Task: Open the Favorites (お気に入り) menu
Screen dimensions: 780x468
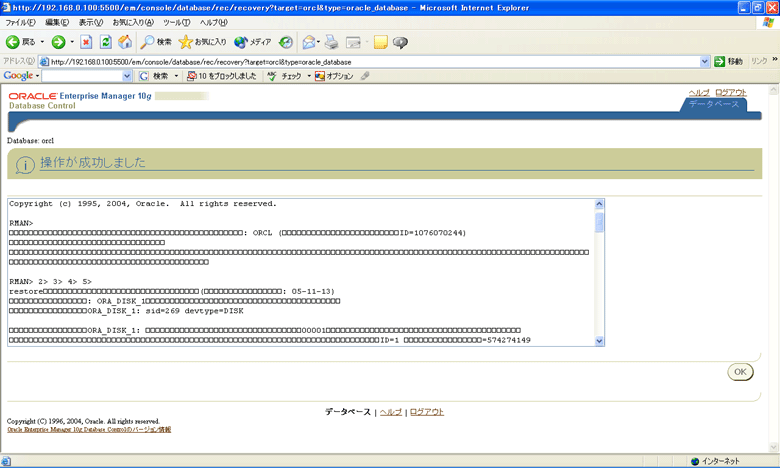Action: pos(133,22)
